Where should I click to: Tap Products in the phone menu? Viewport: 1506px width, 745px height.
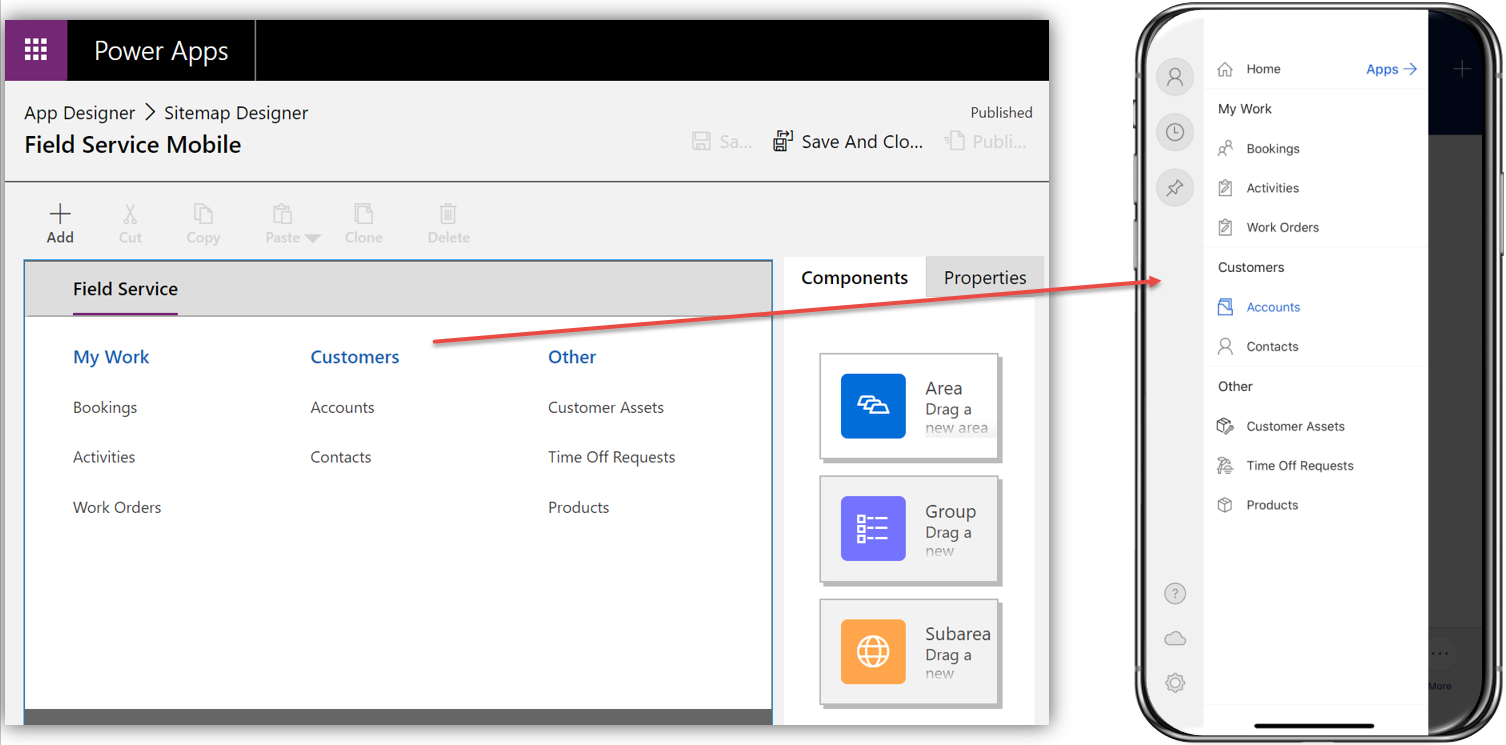coord(1272,505)
